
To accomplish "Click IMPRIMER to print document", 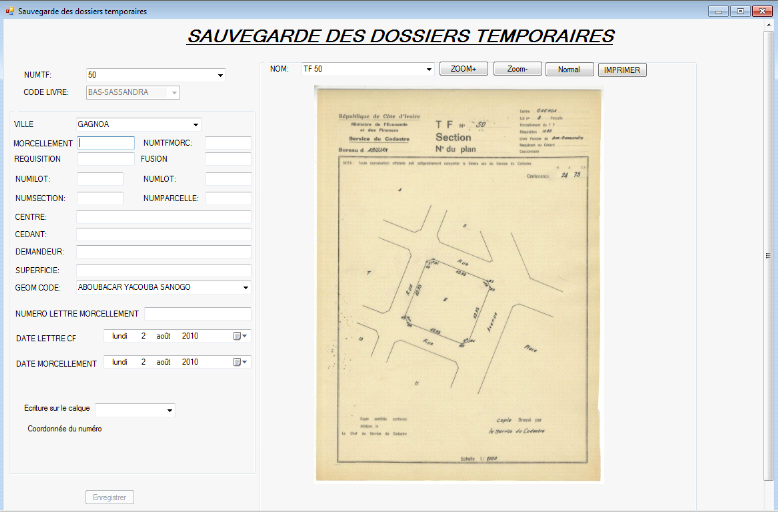I will pos(622,70).
